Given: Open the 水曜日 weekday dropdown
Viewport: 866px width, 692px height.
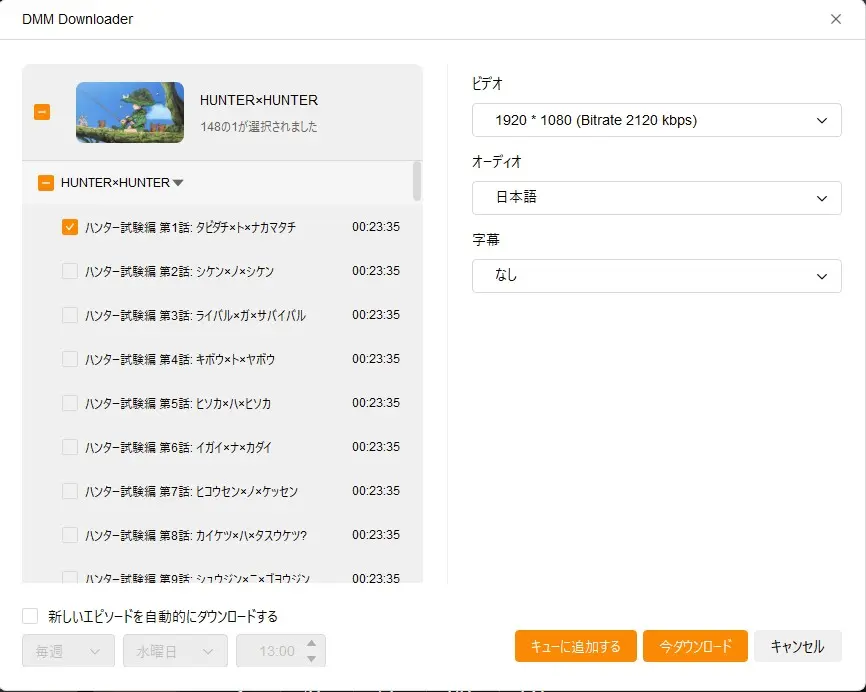Looking at the screenshot, I should (175, 651).
